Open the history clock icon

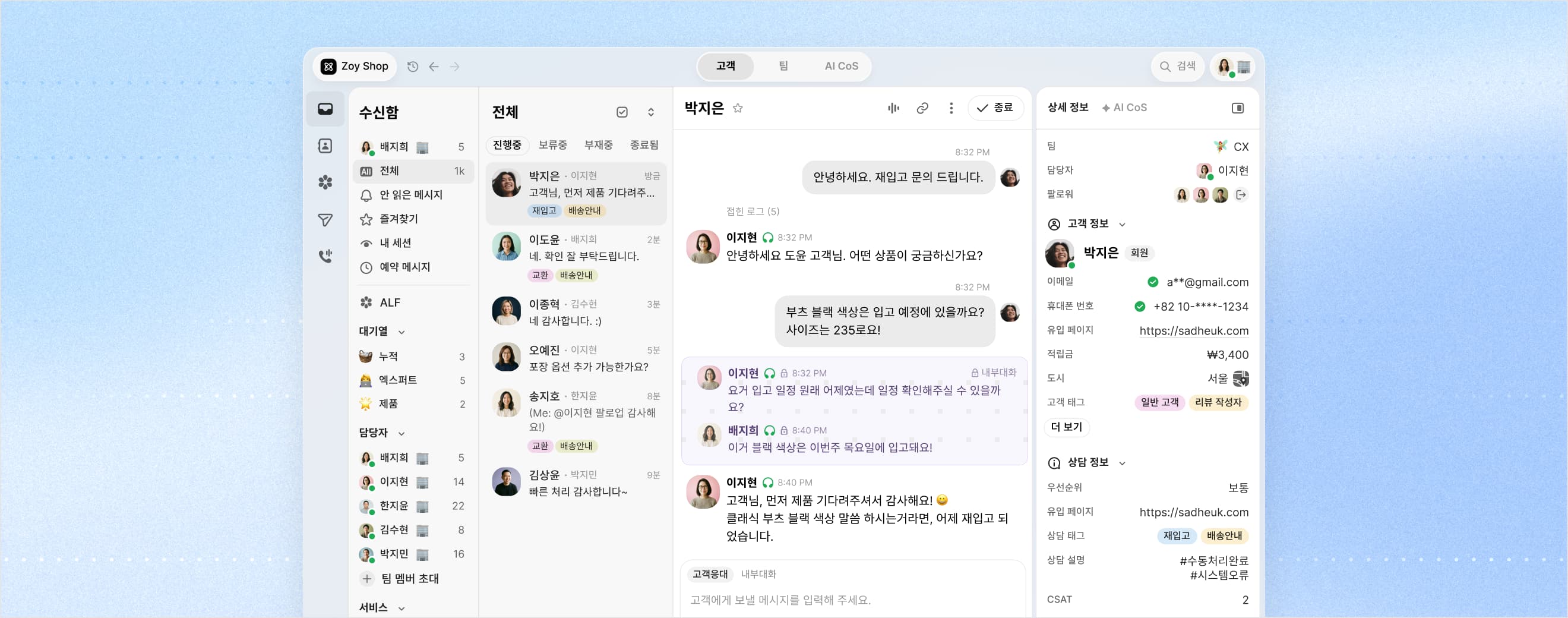point(413,67)
